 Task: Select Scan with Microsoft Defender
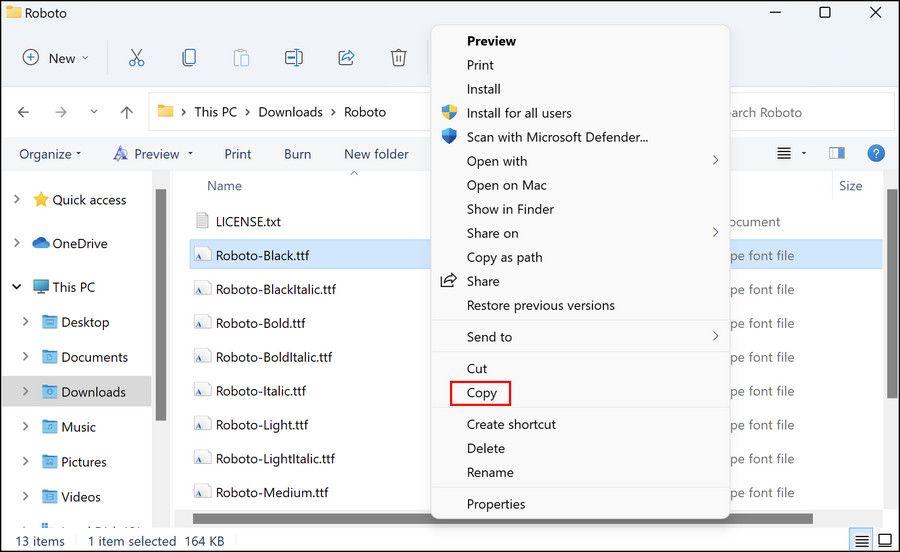click(x=580, y=137)
